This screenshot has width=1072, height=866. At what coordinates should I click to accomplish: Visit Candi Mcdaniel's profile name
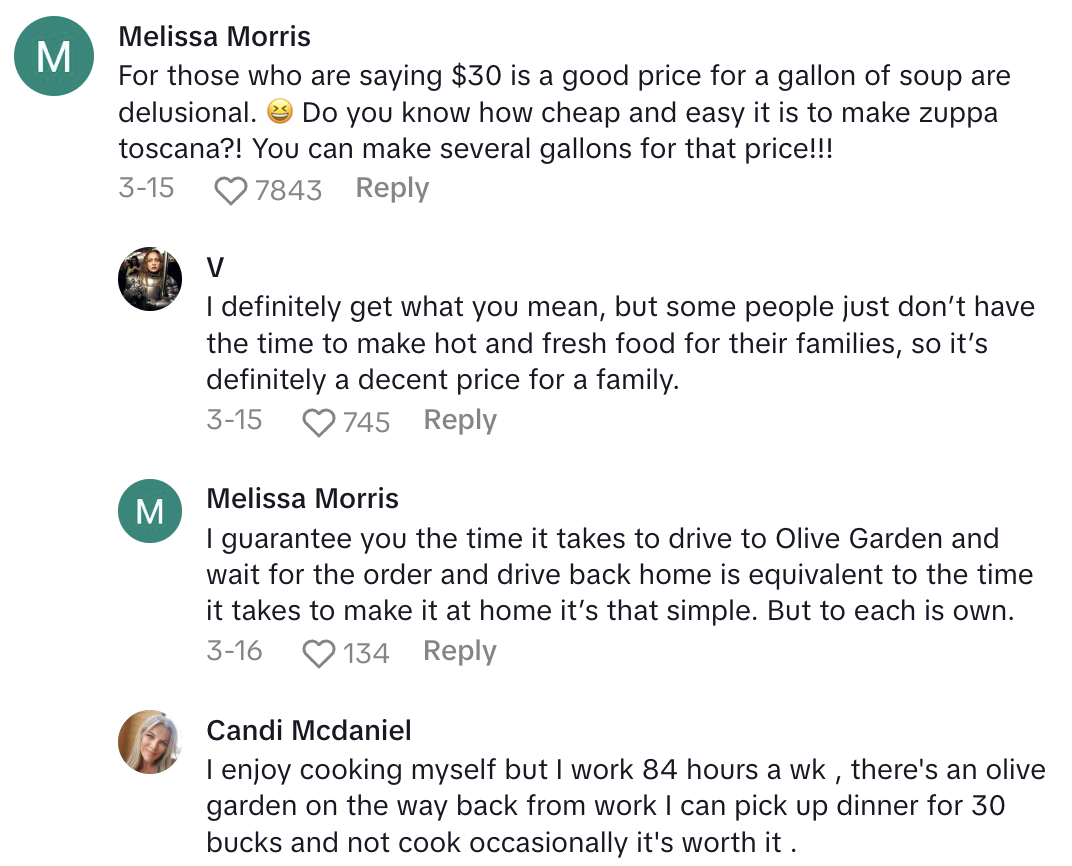[x=308, y=730]
